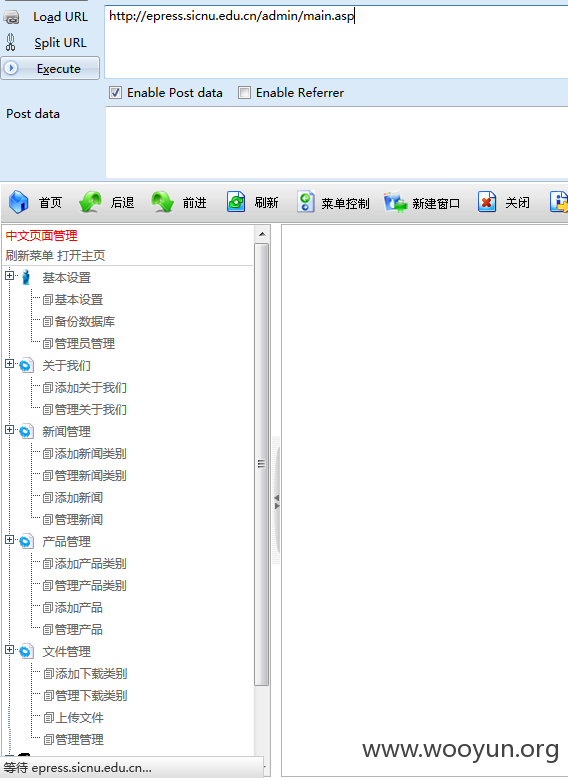Click the 前进 green forward arrow icon

pyautogui.click(x=162, y=202)
